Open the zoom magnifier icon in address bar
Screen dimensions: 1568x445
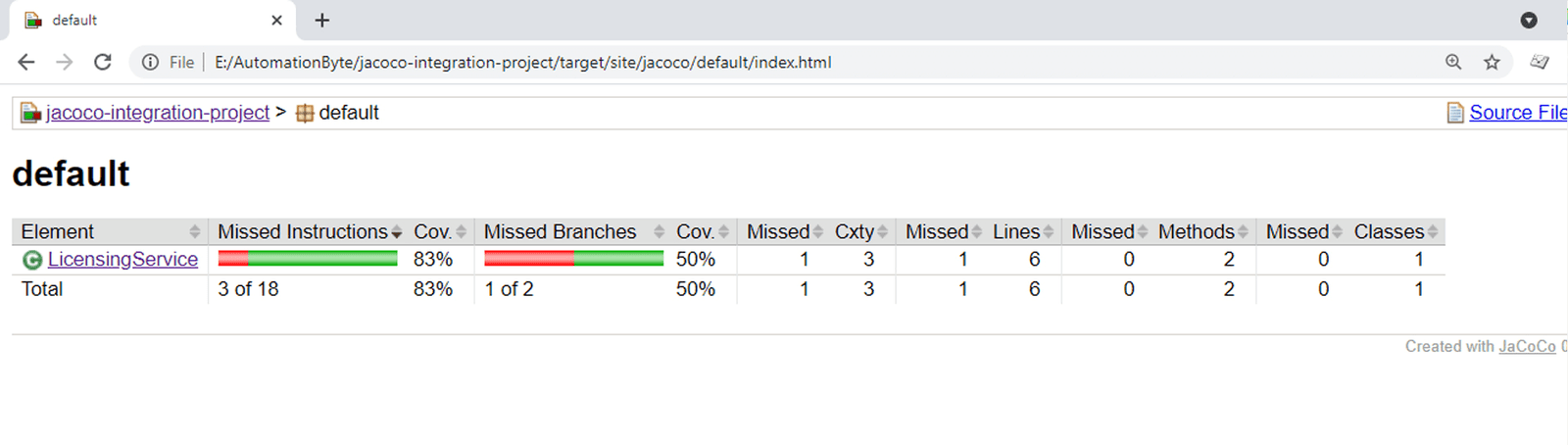pos(1453,62)
